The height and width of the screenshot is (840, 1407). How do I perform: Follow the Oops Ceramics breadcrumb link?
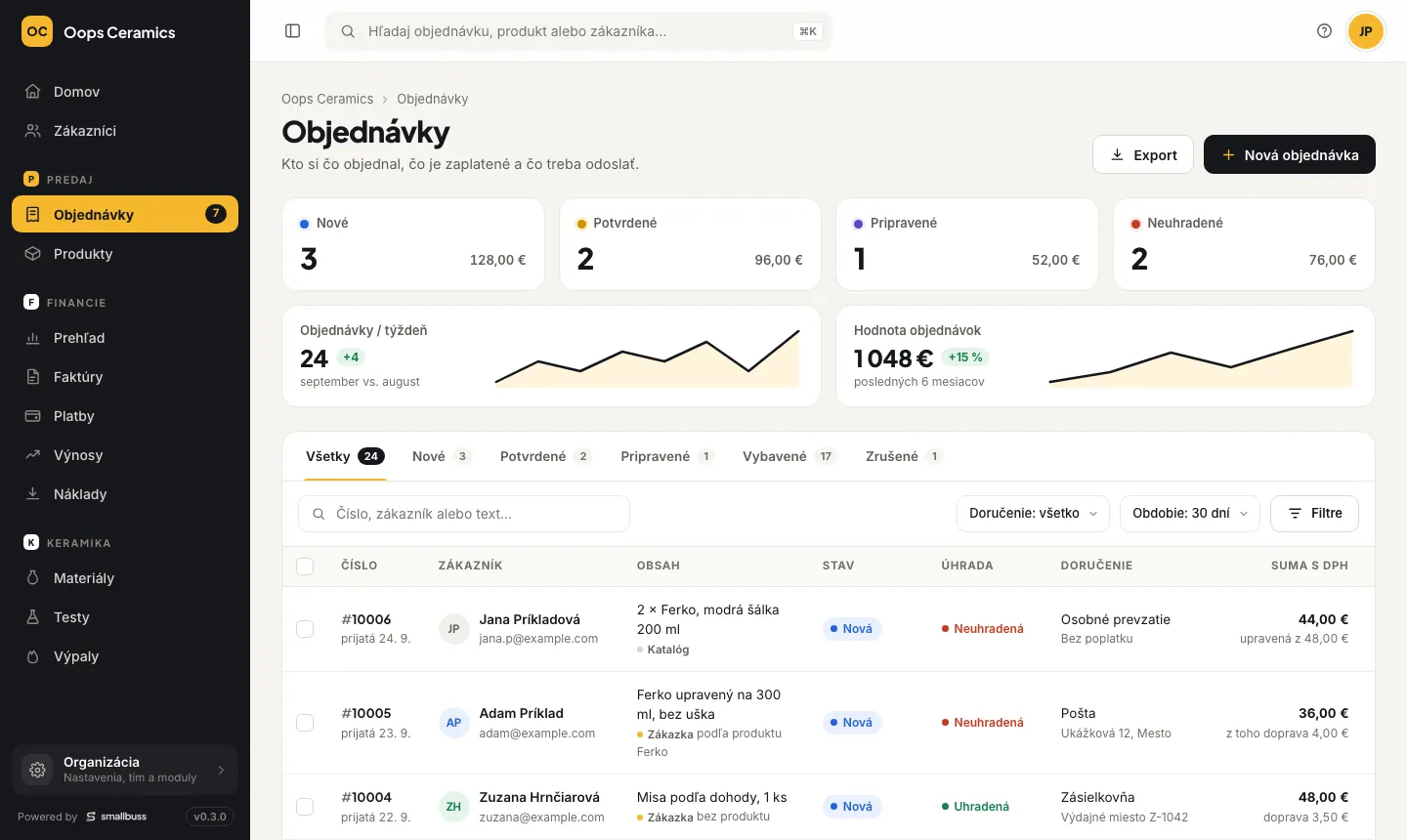coord(327,99)
